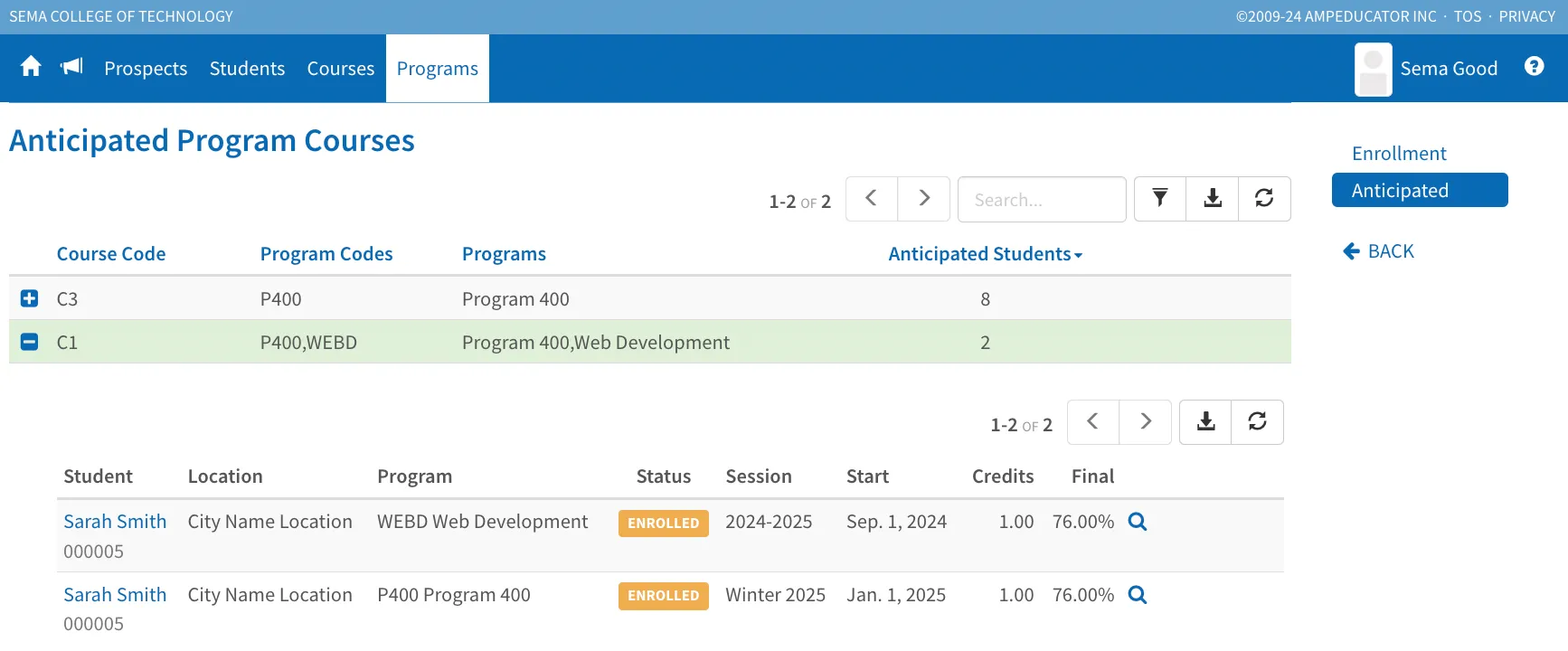
Task: Go to next page of courses
Action: [x=923, y=199]
